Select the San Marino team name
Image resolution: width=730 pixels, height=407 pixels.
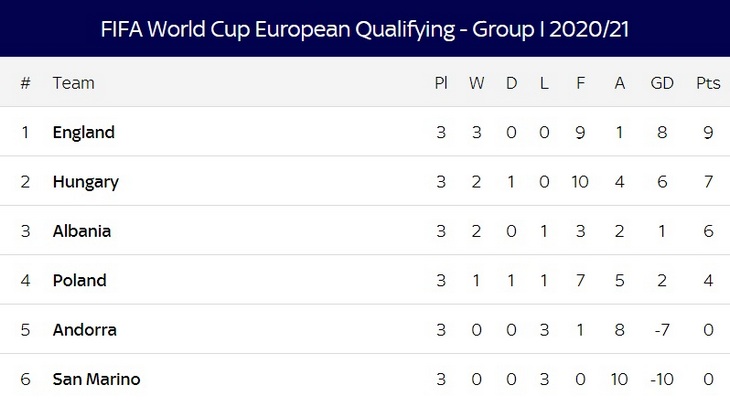[97, 379]
